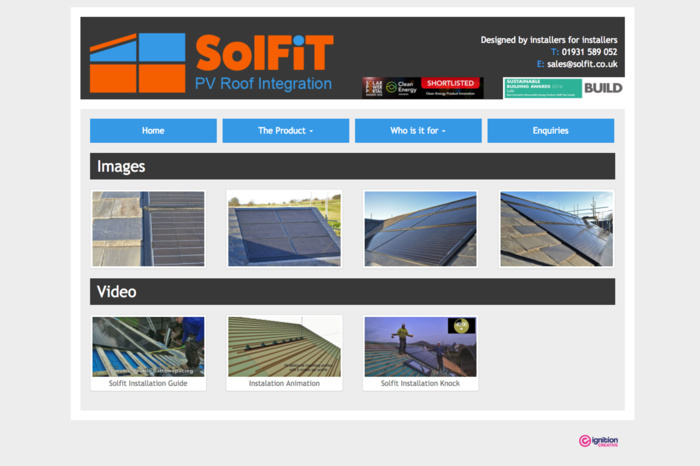Viewport: 700px width, 466px height.
Task: Open the close-up slate roof edge image
Action: pyautogui.click(x=148, y=229)
